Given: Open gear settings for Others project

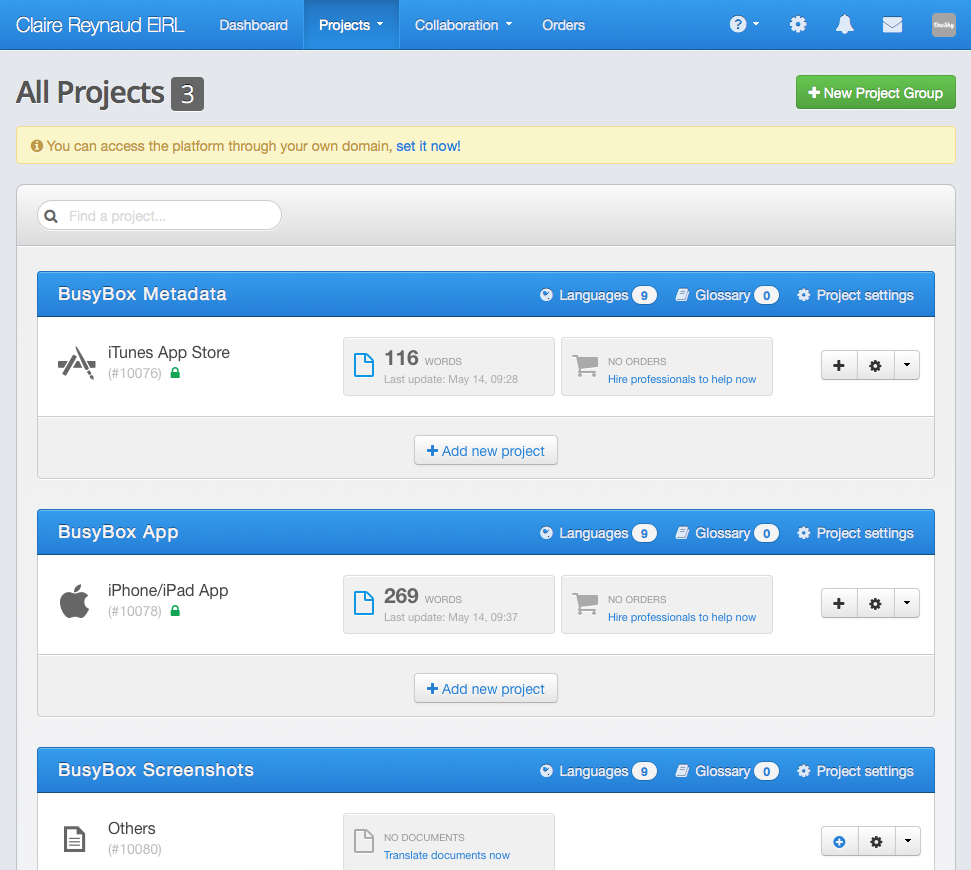Looking at the screenshot, I should coord(876,842).
